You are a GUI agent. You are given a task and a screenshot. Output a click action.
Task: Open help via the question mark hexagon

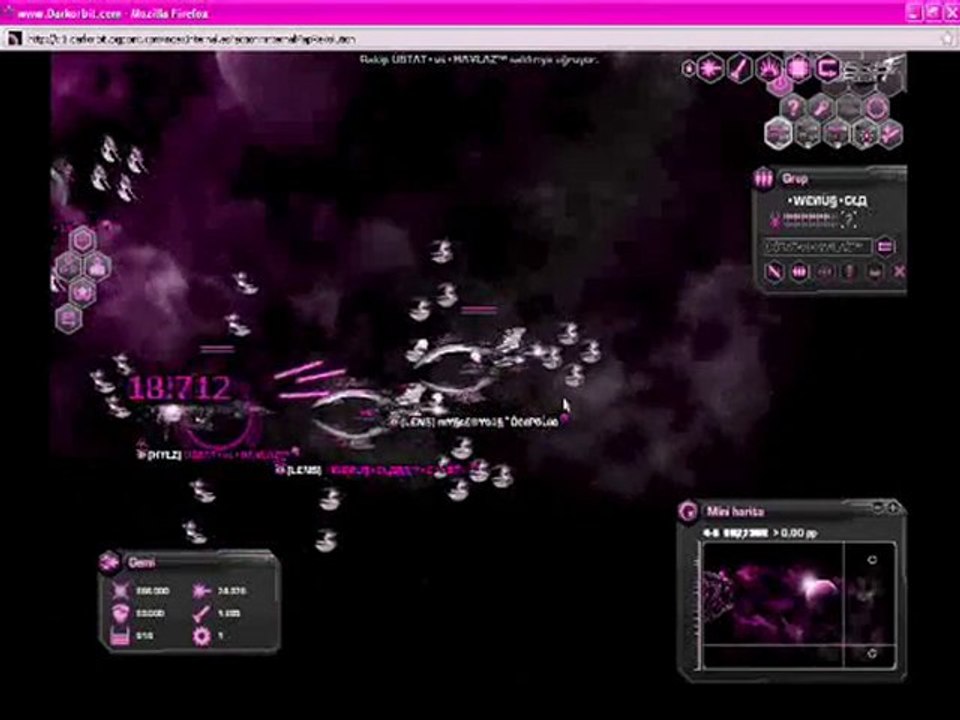click(792, 108)
